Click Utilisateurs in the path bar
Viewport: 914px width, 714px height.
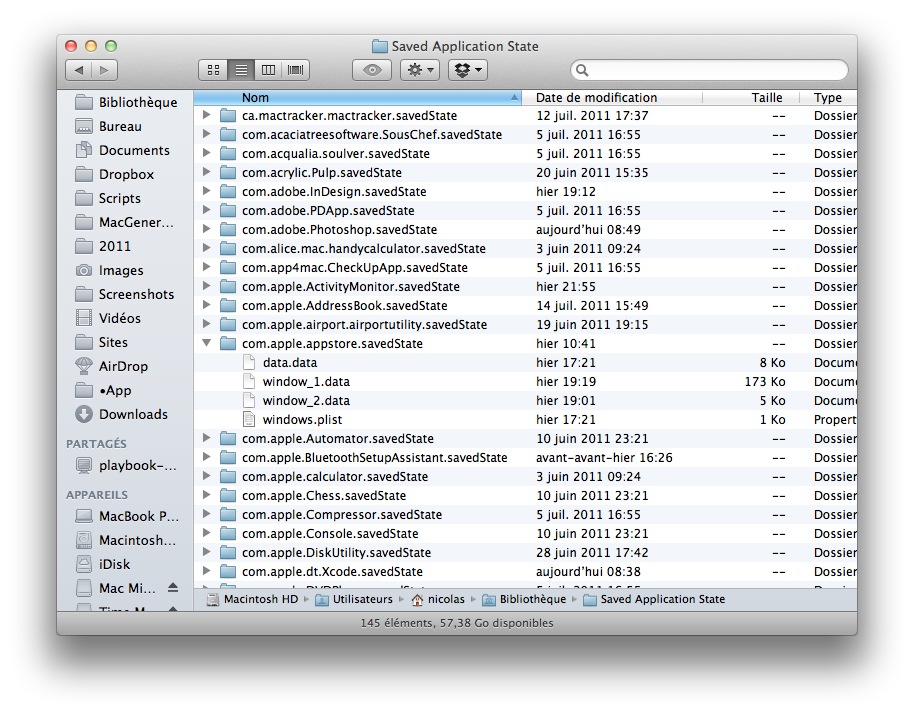(x=354, y=599)
